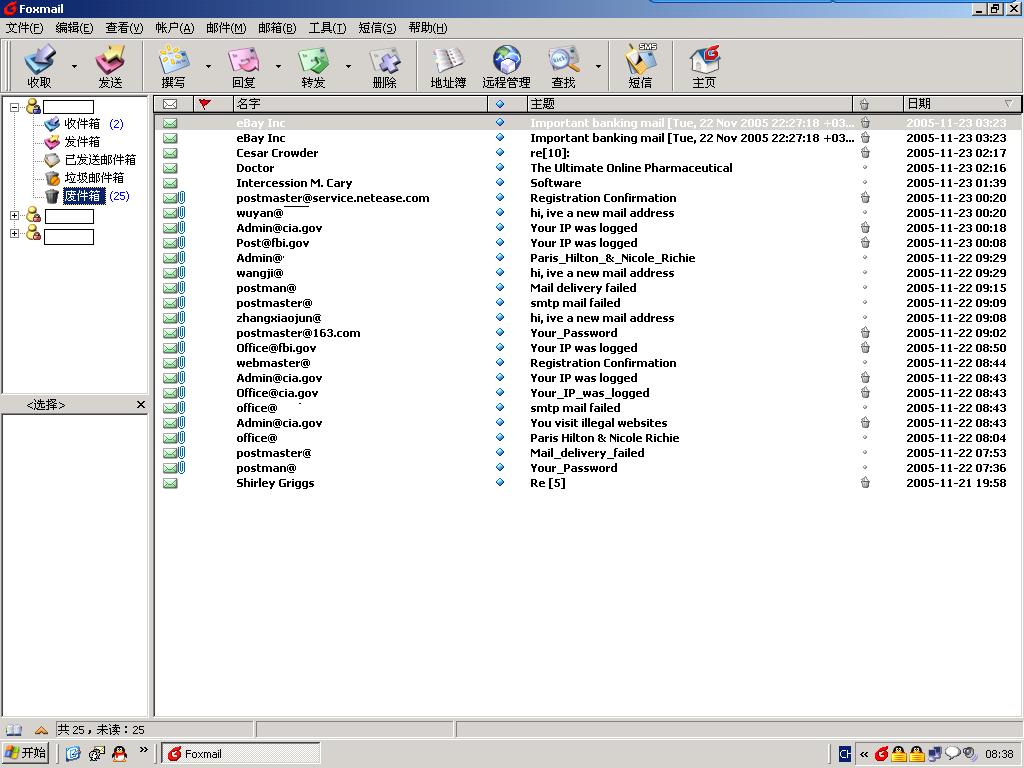Open the 主页 homepage icon
This screenshot has width=1024, height=768.
point(704,66)
